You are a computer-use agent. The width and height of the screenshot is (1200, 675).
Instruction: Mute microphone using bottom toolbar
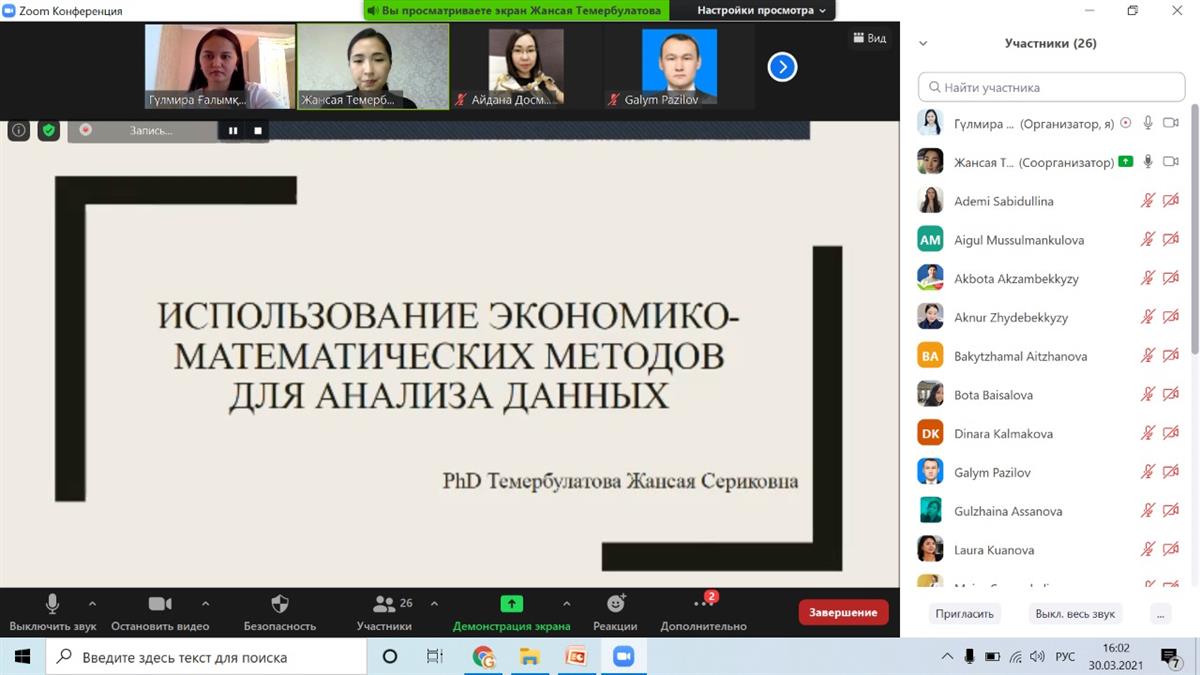53,604
